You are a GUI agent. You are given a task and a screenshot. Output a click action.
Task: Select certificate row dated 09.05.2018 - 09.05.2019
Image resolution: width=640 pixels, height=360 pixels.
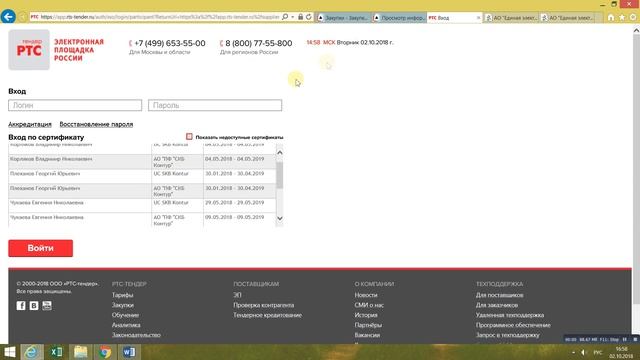point(142,220)
